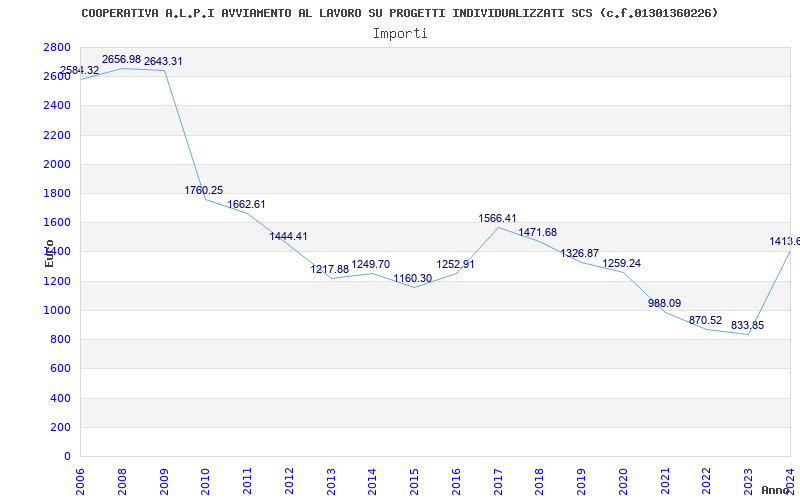This screenshot has width=800, height=500.
Task: Click the 2012 x-axis year label
Action: click(x=289, y=481)
